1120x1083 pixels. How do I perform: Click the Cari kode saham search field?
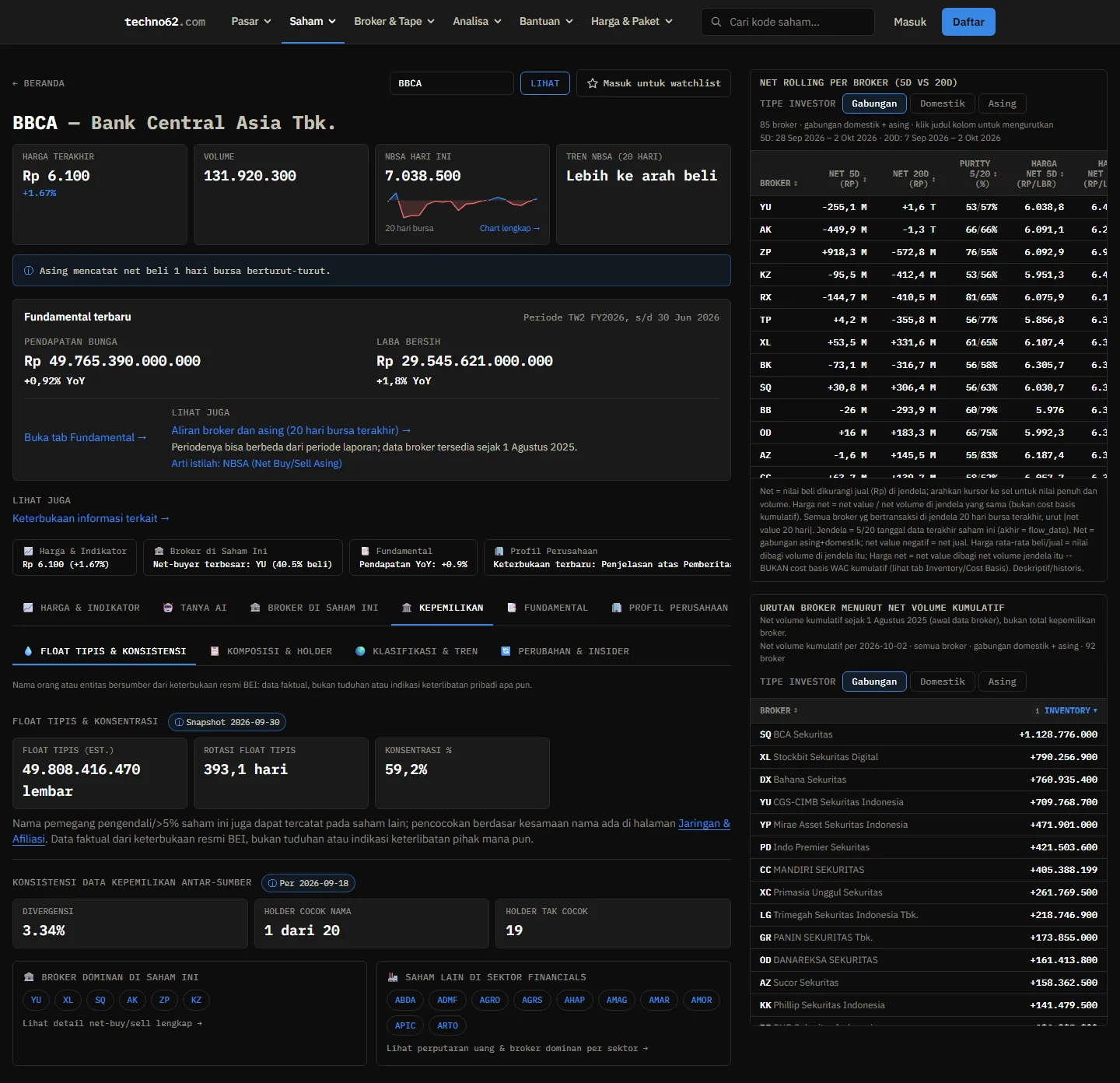coord(788,22)
